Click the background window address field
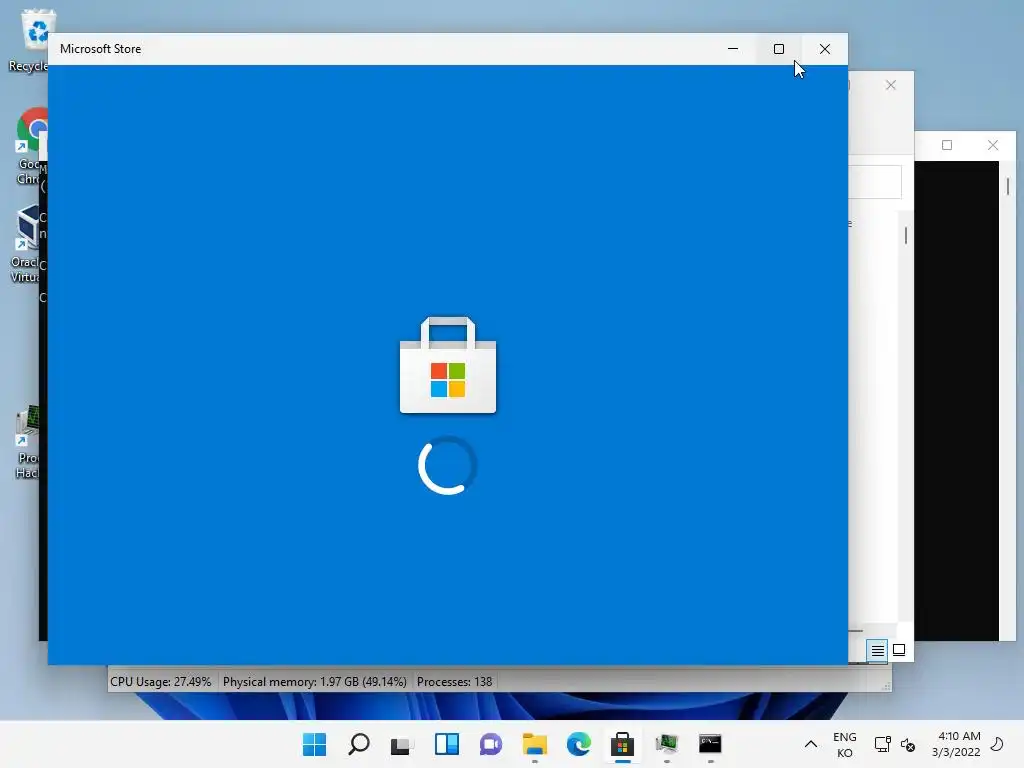 point(875,182)
